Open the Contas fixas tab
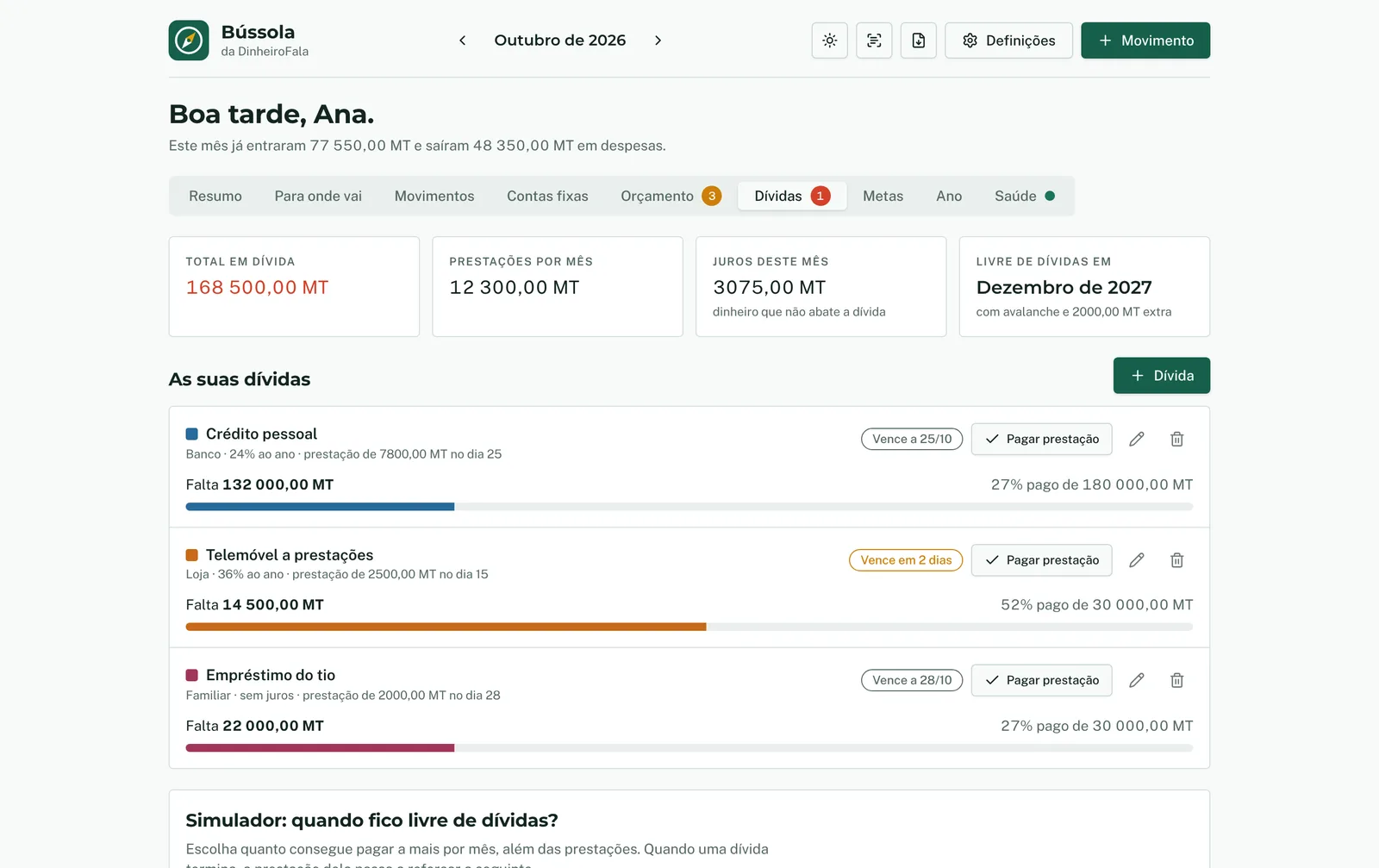This screenshot has width=1379, height=868. click(x=547, y=197)
